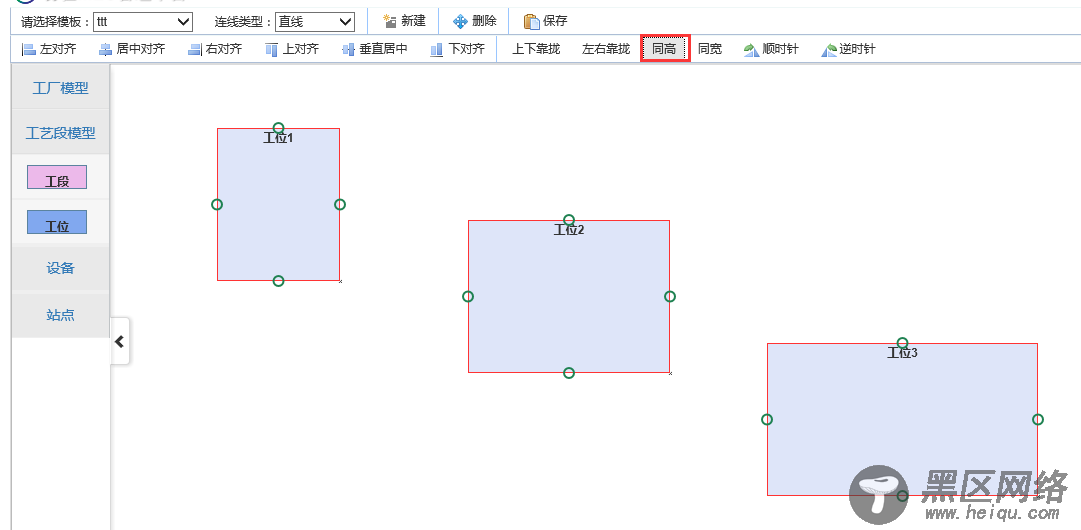Collapse the sidebar with the arrow handle
The image size is (1081, 530).
120,341
